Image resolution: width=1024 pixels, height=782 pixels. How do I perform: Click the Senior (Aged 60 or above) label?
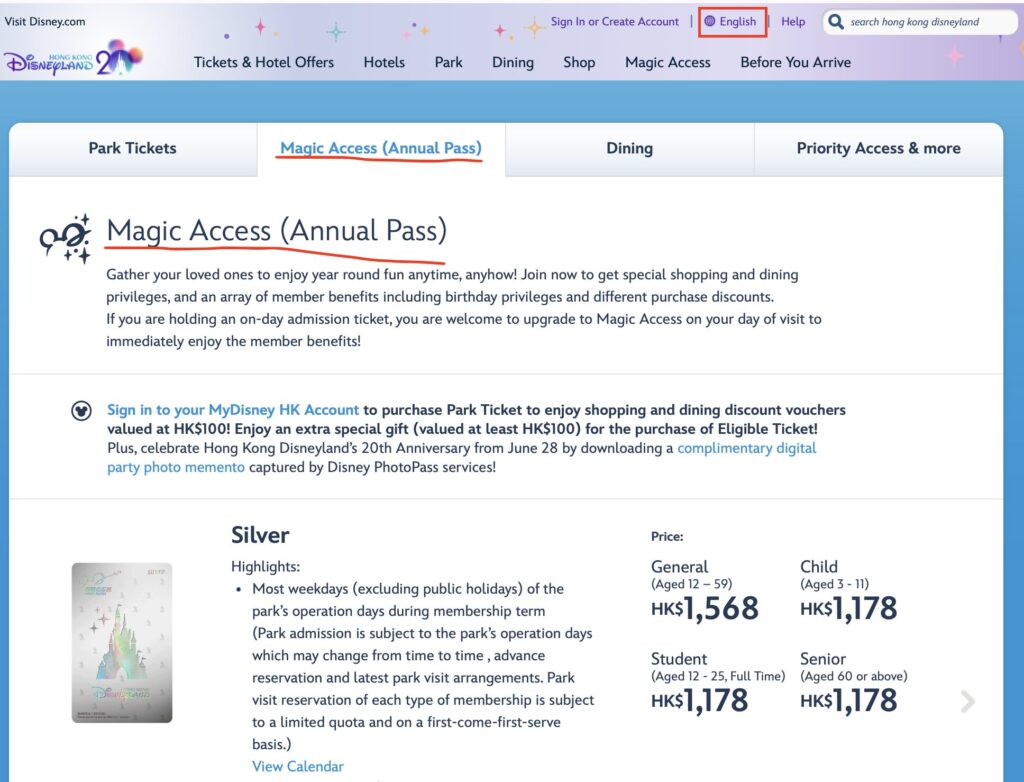pos(854,667)
